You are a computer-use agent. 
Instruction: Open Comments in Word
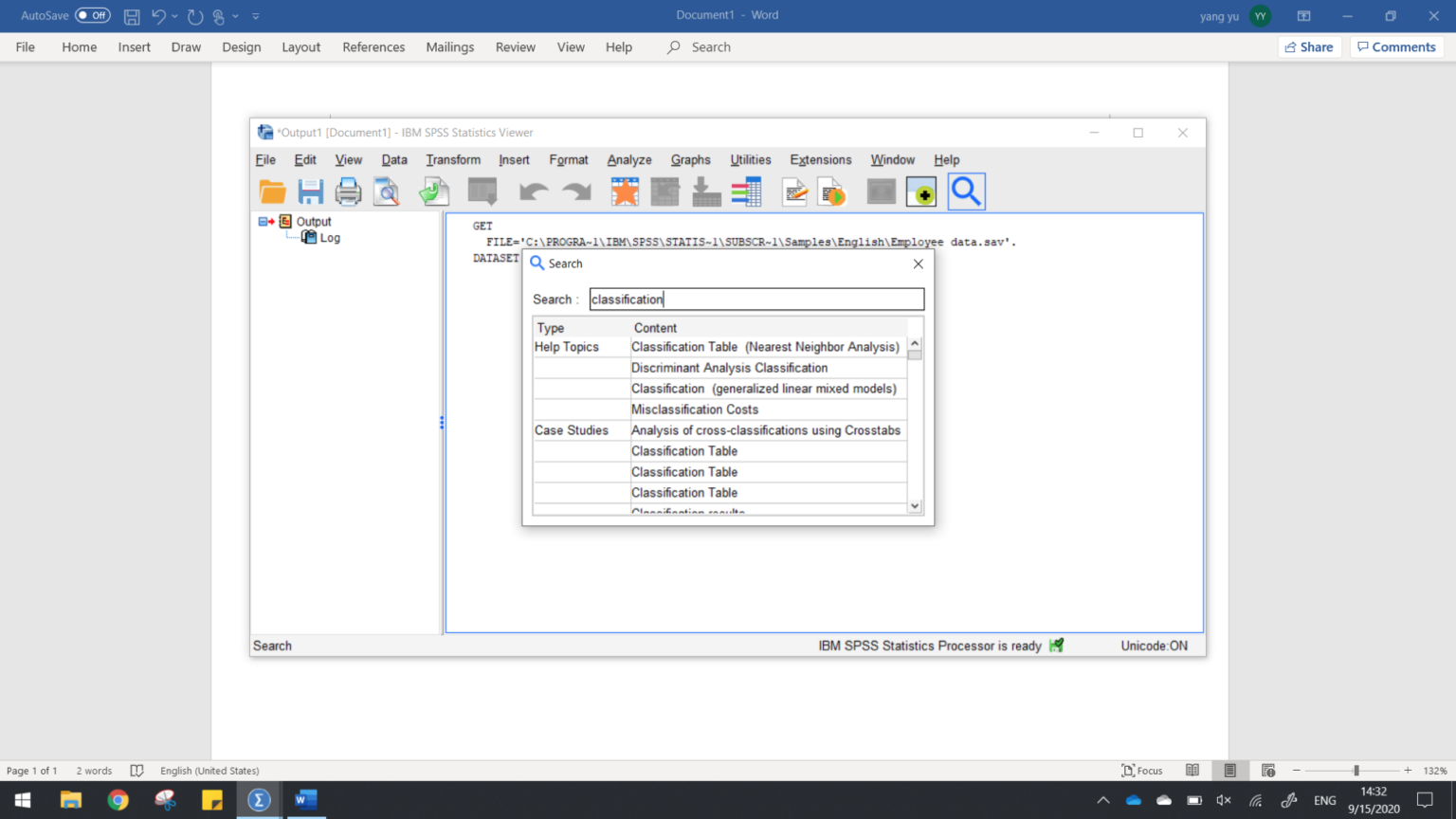(1396, 46)
